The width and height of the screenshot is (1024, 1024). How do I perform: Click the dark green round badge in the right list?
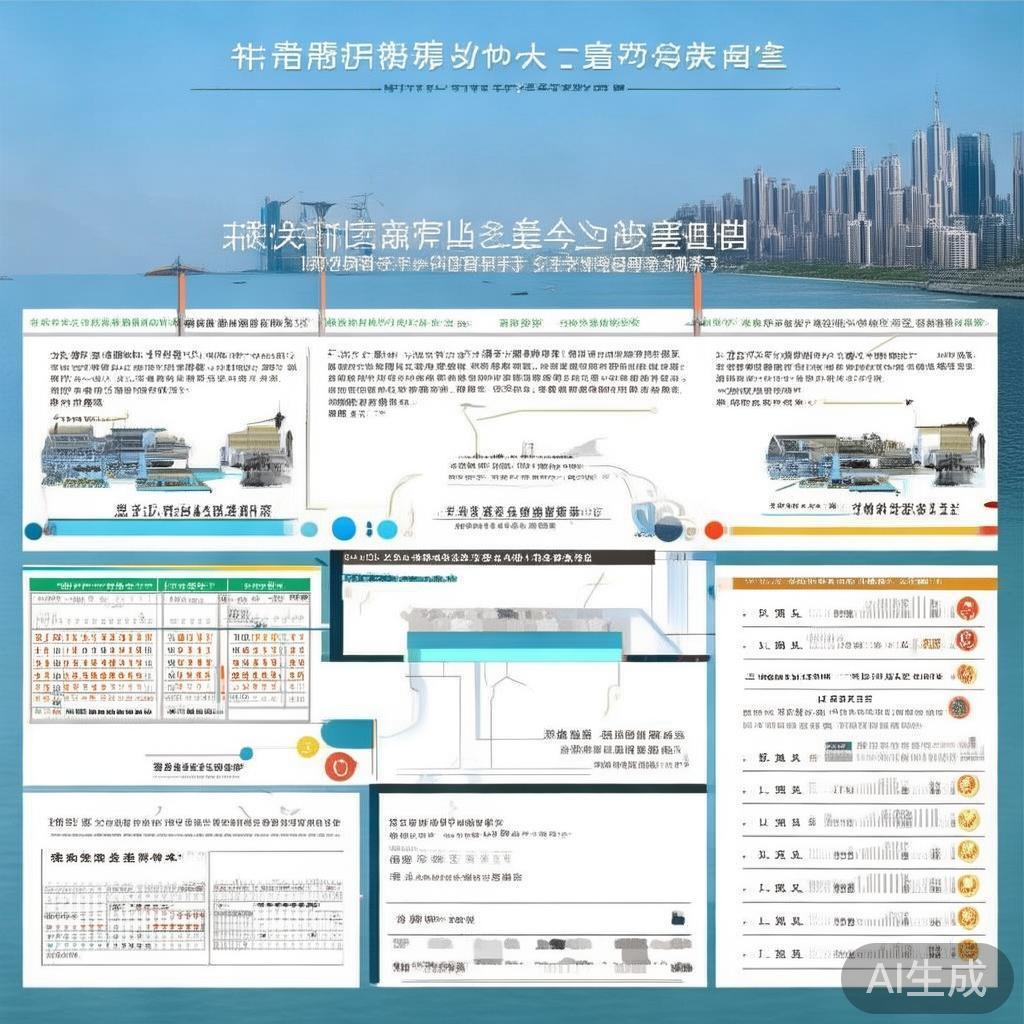coord(959,707)
